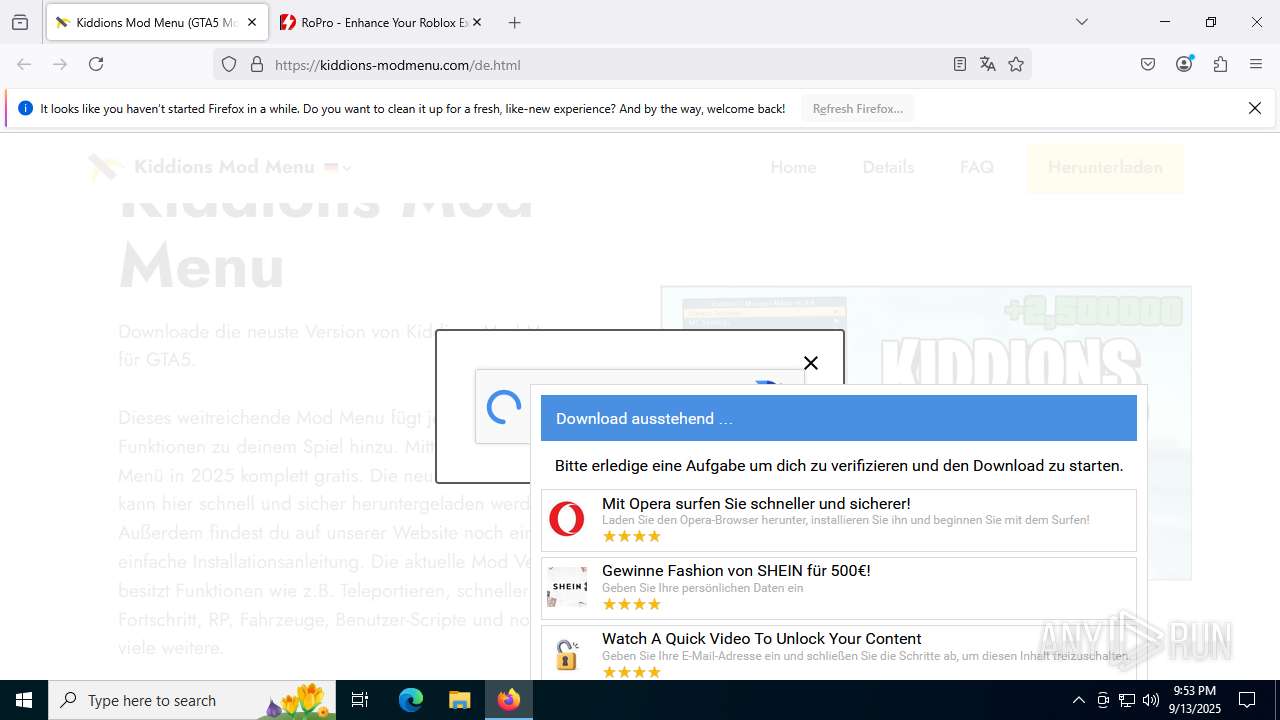Screen dimensions: 1280x720
Task: Open the Firefox account icon
Action: 1185,64
